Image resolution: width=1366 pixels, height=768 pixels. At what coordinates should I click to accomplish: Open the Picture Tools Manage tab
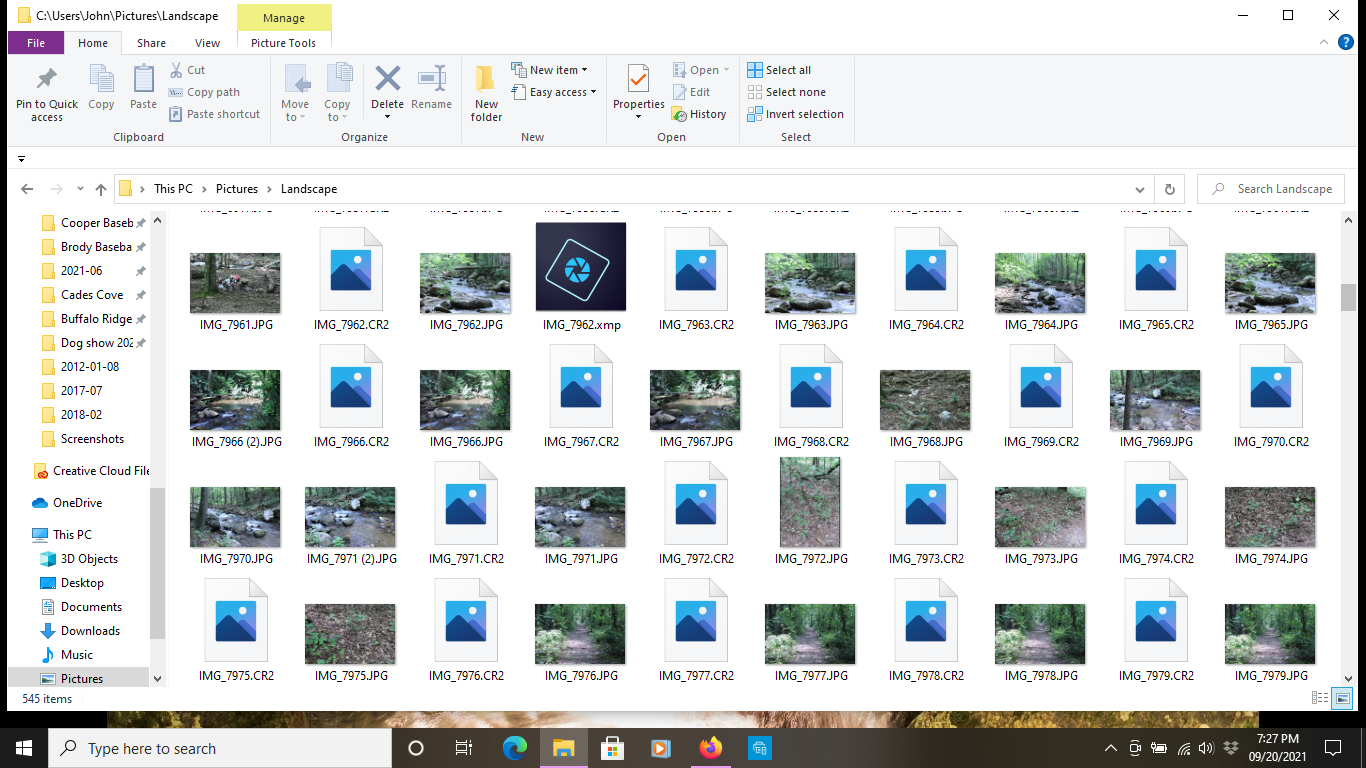pyautogui.click(x=284, y=18)
